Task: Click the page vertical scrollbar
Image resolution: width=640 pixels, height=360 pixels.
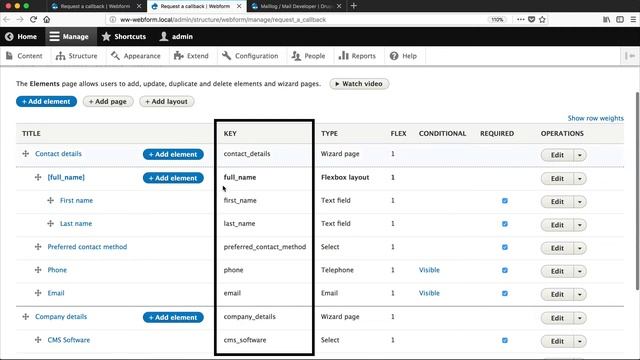Action: (637, 192)
